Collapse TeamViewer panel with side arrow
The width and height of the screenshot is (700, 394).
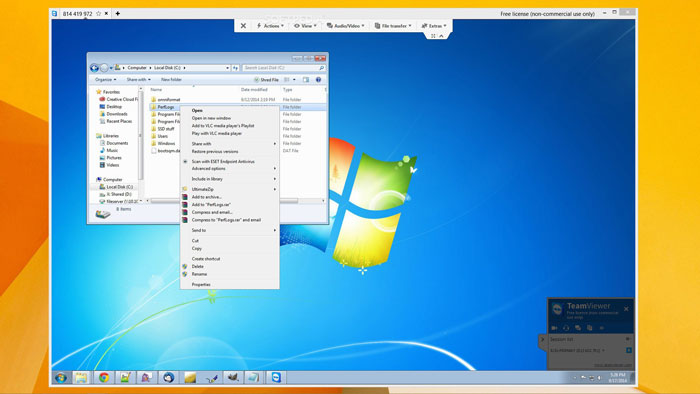[542, 340]
